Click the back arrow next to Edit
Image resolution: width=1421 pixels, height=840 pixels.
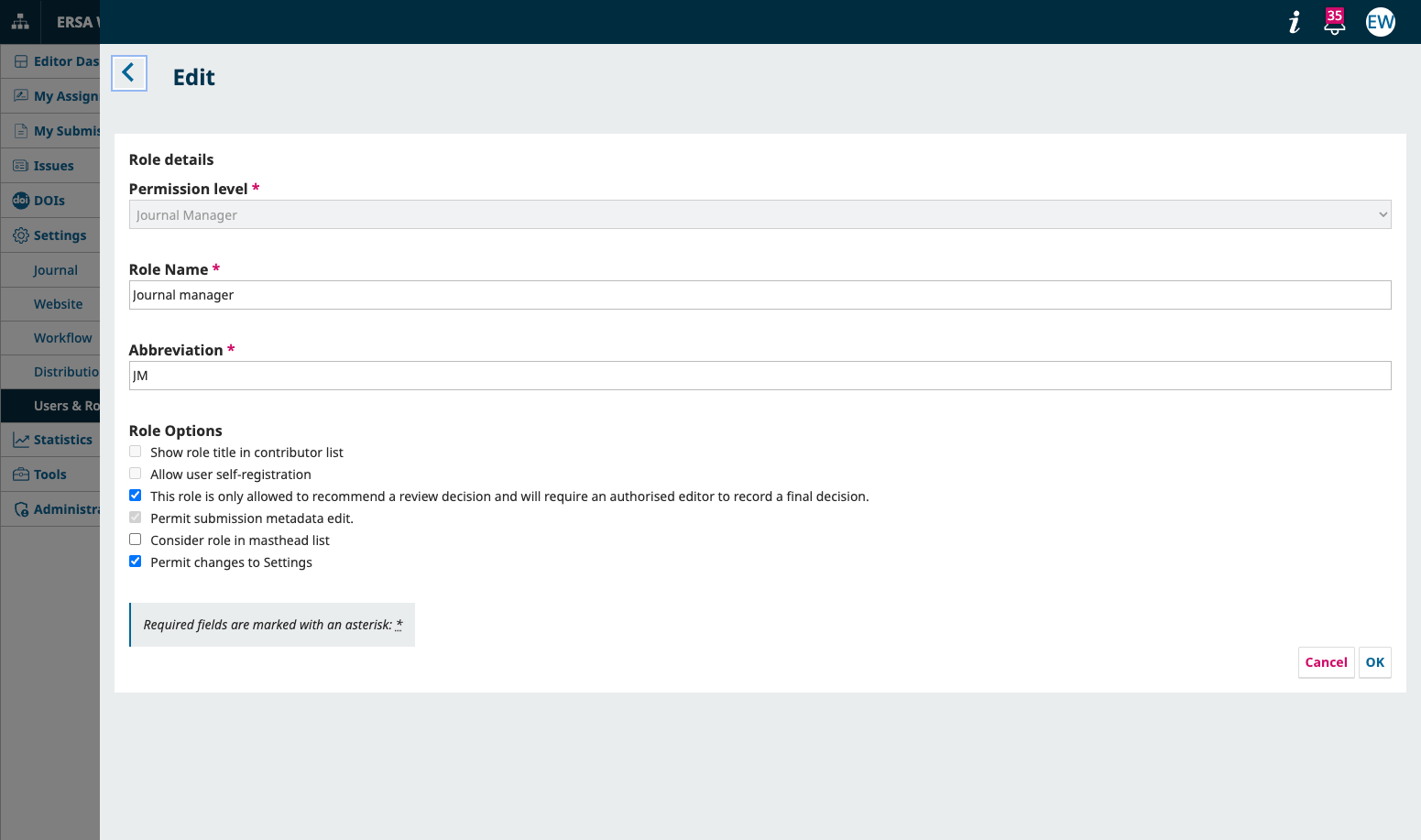point(129,73)
